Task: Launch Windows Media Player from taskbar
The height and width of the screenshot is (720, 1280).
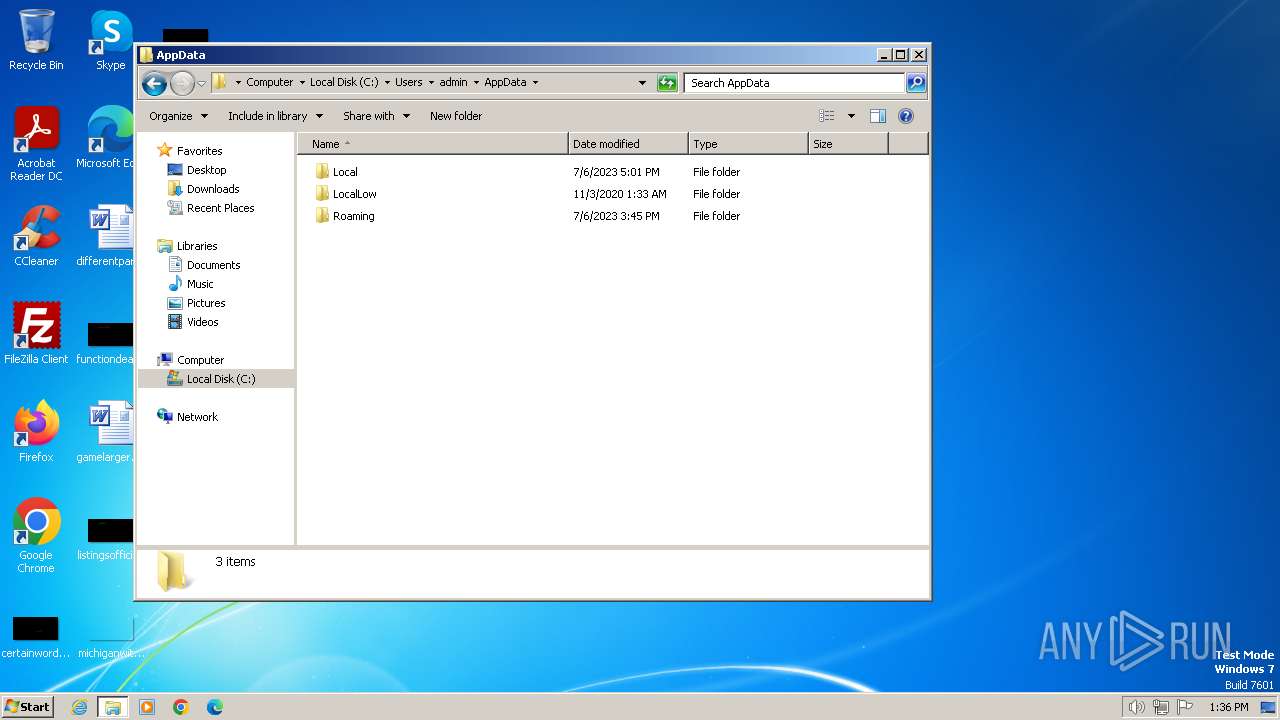Action: (147, 707)
